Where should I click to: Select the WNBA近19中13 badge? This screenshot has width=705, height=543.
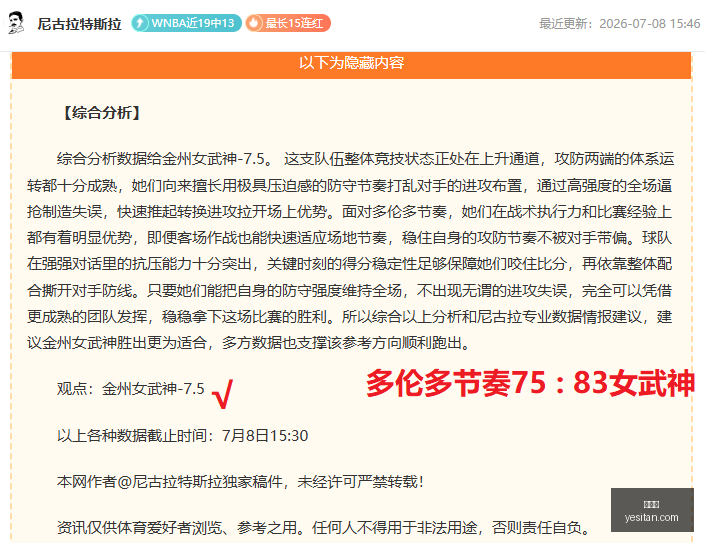186,23
